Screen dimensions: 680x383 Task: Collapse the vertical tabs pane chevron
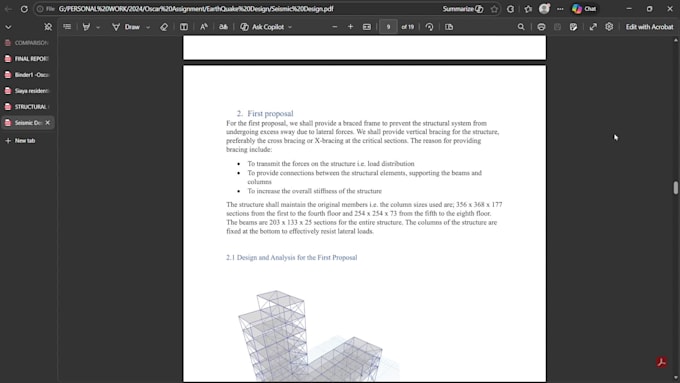click(8, 27)
